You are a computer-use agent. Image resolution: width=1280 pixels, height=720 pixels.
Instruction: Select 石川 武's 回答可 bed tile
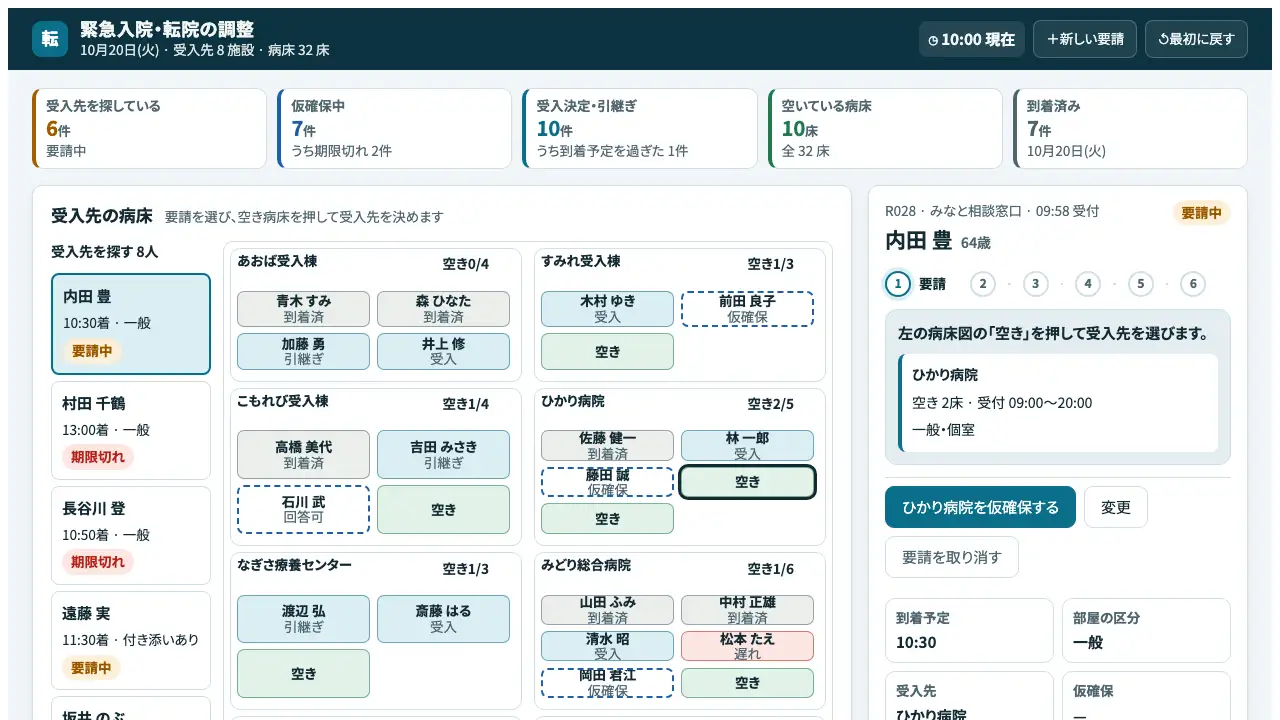pyautogui.click(x=303, y=510)
